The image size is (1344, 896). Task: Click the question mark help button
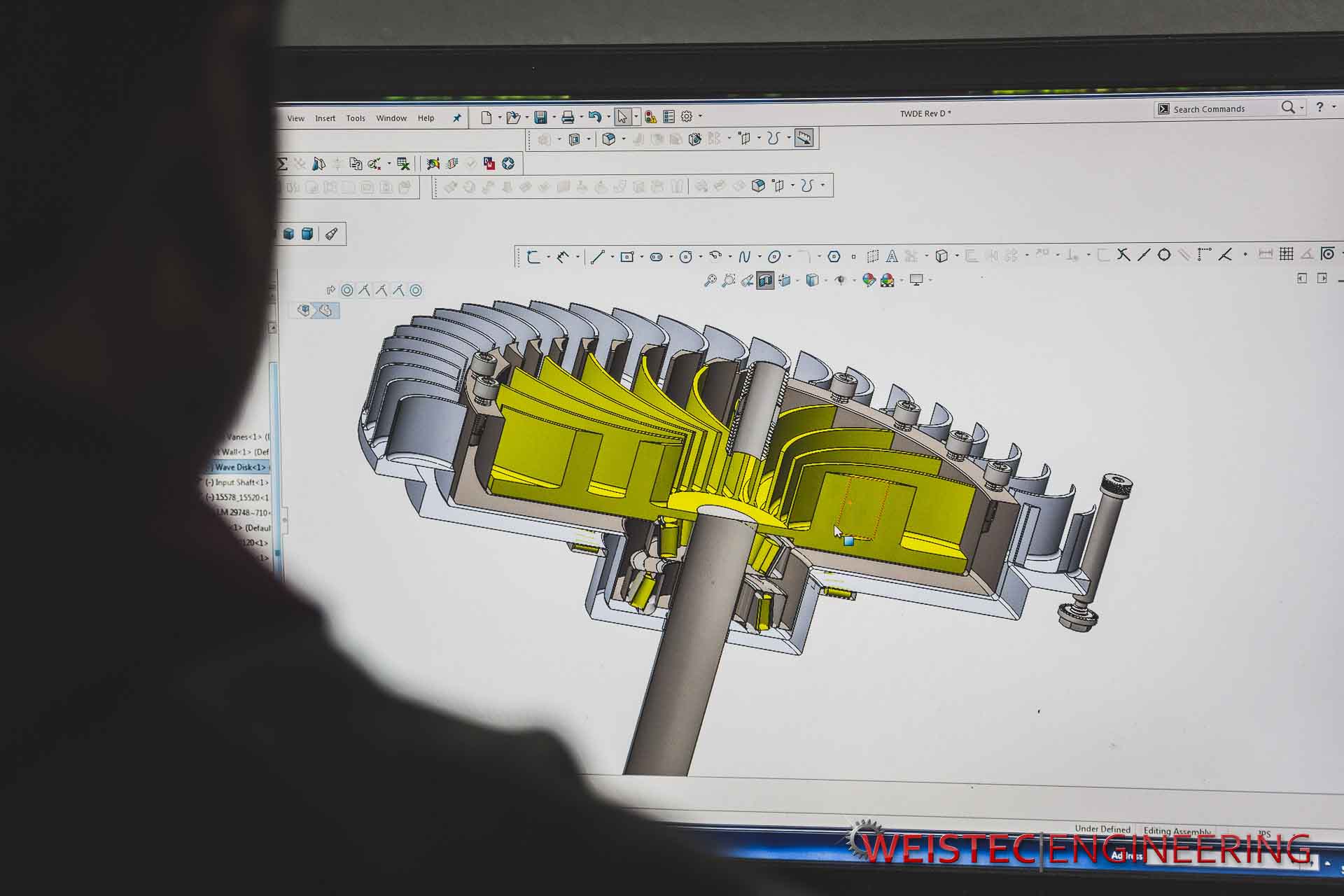click(x=1319, y=106)
